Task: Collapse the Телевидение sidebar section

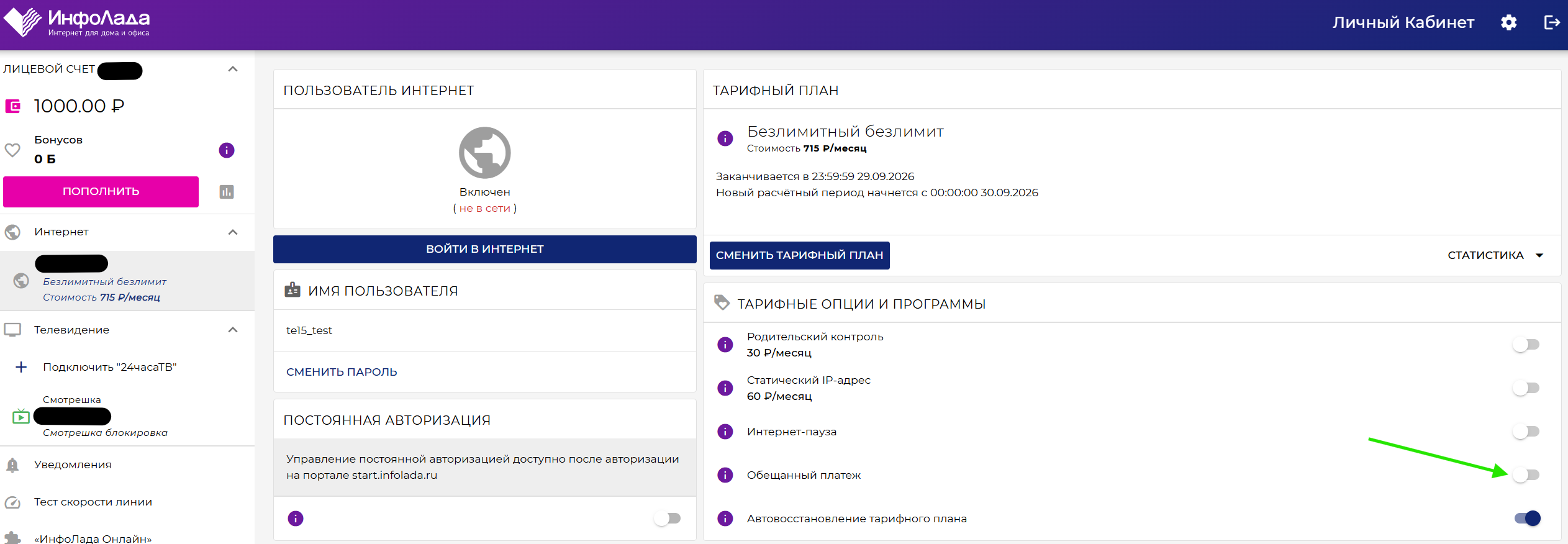Action: click(x=233, y=330)
